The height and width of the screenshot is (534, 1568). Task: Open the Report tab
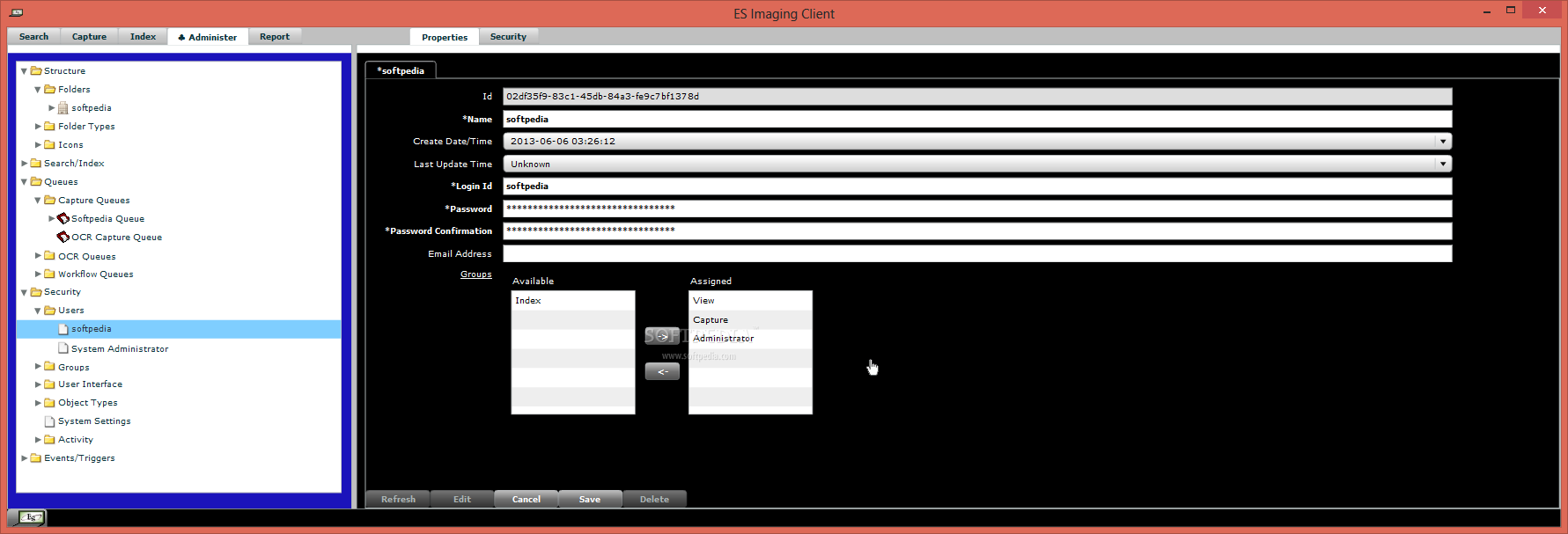(x=275, y=36)
